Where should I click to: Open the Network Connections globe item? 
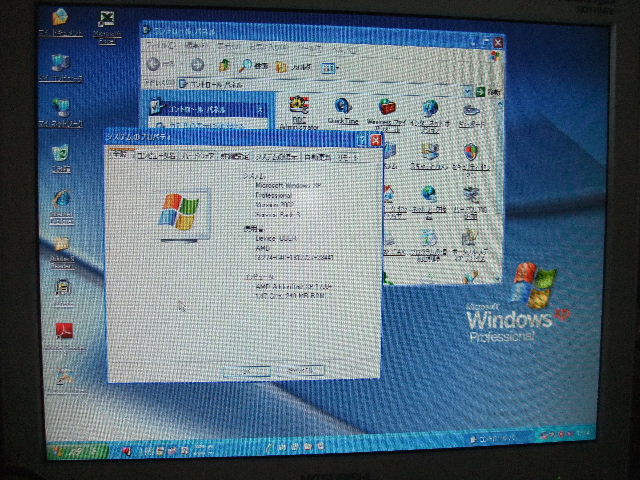[x=429, y=202]
